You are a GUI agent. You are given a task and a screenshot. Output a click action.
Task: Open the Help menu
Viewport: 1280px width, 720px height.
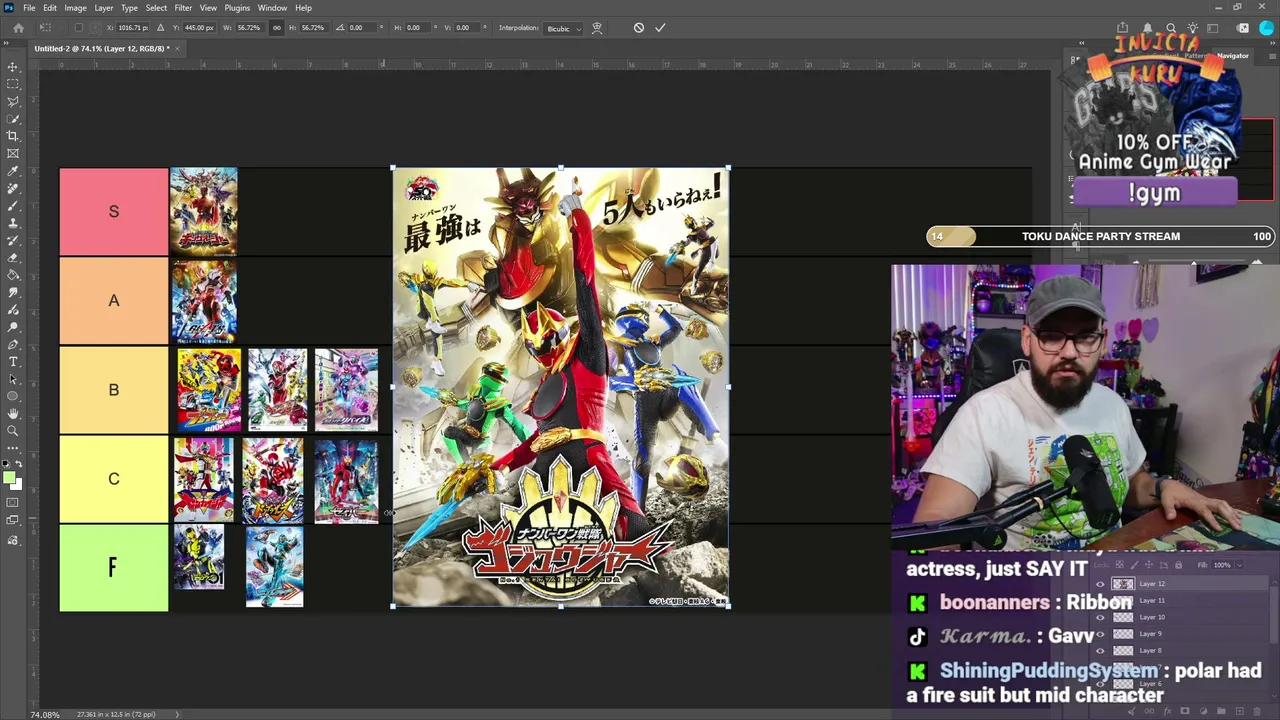(x=303, y=8)
